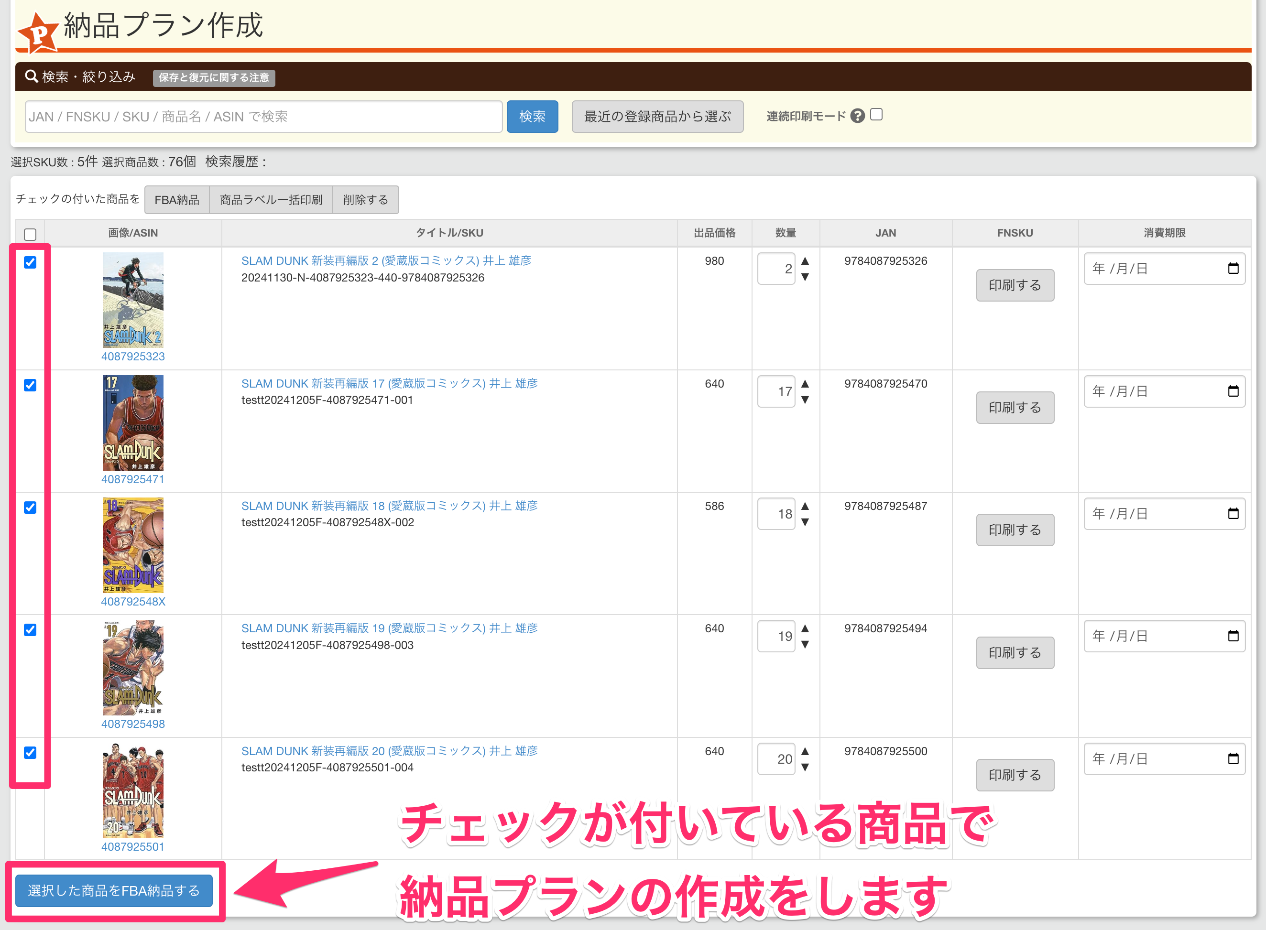Click SLAM DUNK 20 cover thumbnail
Viewport: 1266px width, 952px height.
coord(133,790)
